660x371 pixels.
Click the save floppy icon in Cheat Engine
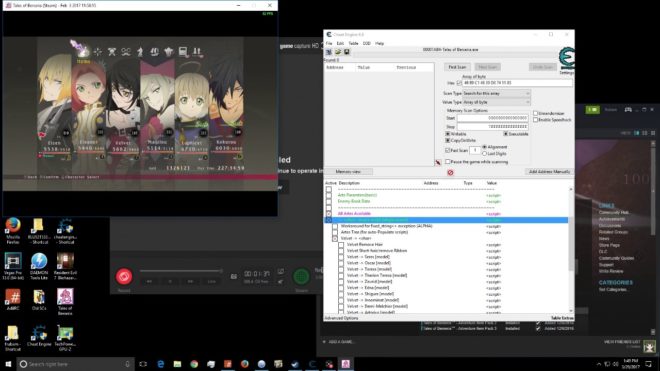point(346,52)
